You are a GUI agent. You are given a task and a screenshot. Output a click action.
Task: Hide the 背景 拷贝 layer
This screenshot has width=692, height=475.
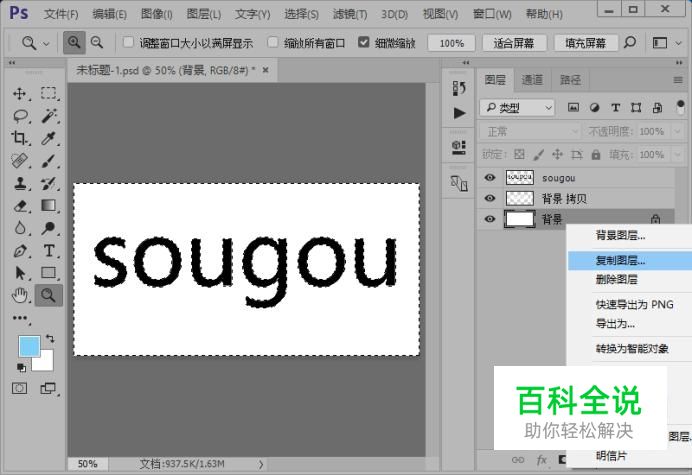[489, 198]
